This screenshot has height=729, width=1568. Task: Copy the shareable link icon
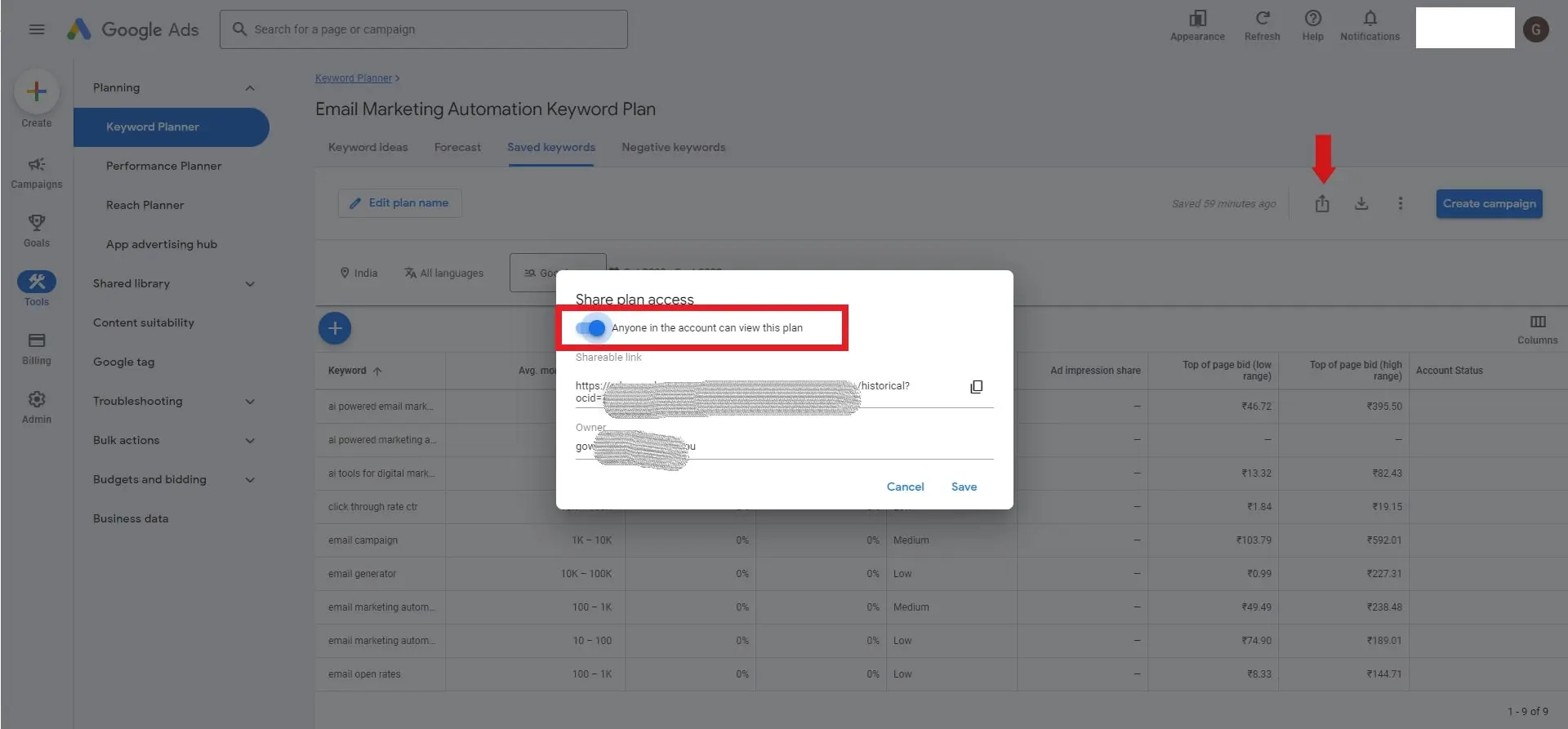(x=976, y=387)
